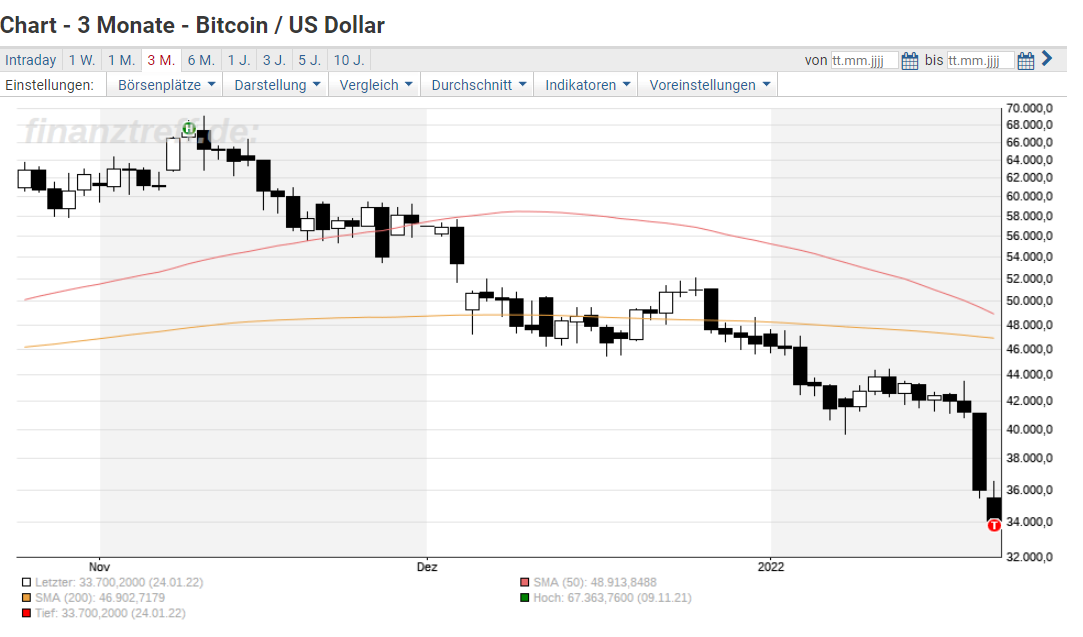The image size is (1083, 637).
Task: Click the blue arrow to apply date range
Action: coord(1047,59)
